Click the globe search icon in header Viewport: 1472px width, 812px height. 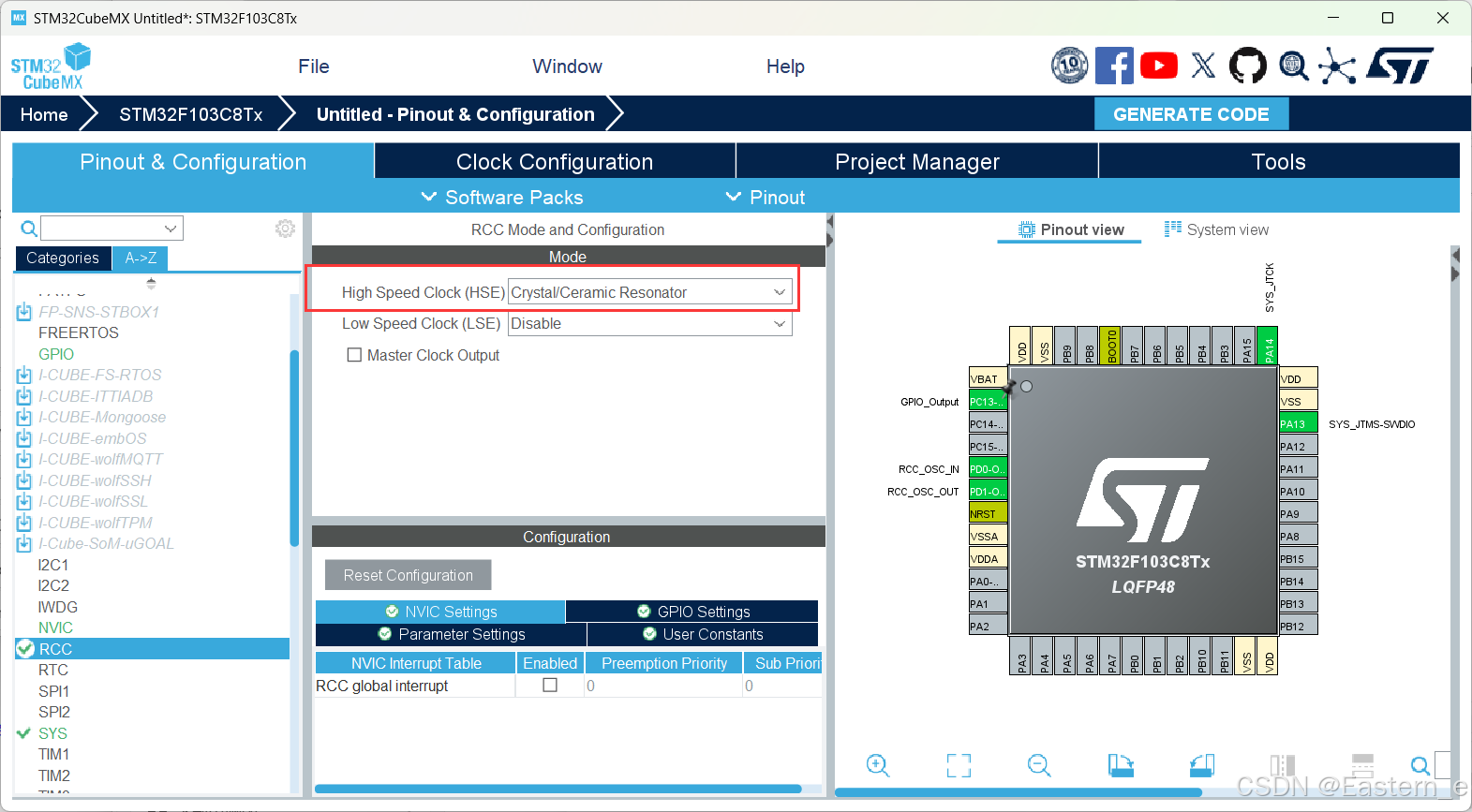click(x=1294, y=66)
